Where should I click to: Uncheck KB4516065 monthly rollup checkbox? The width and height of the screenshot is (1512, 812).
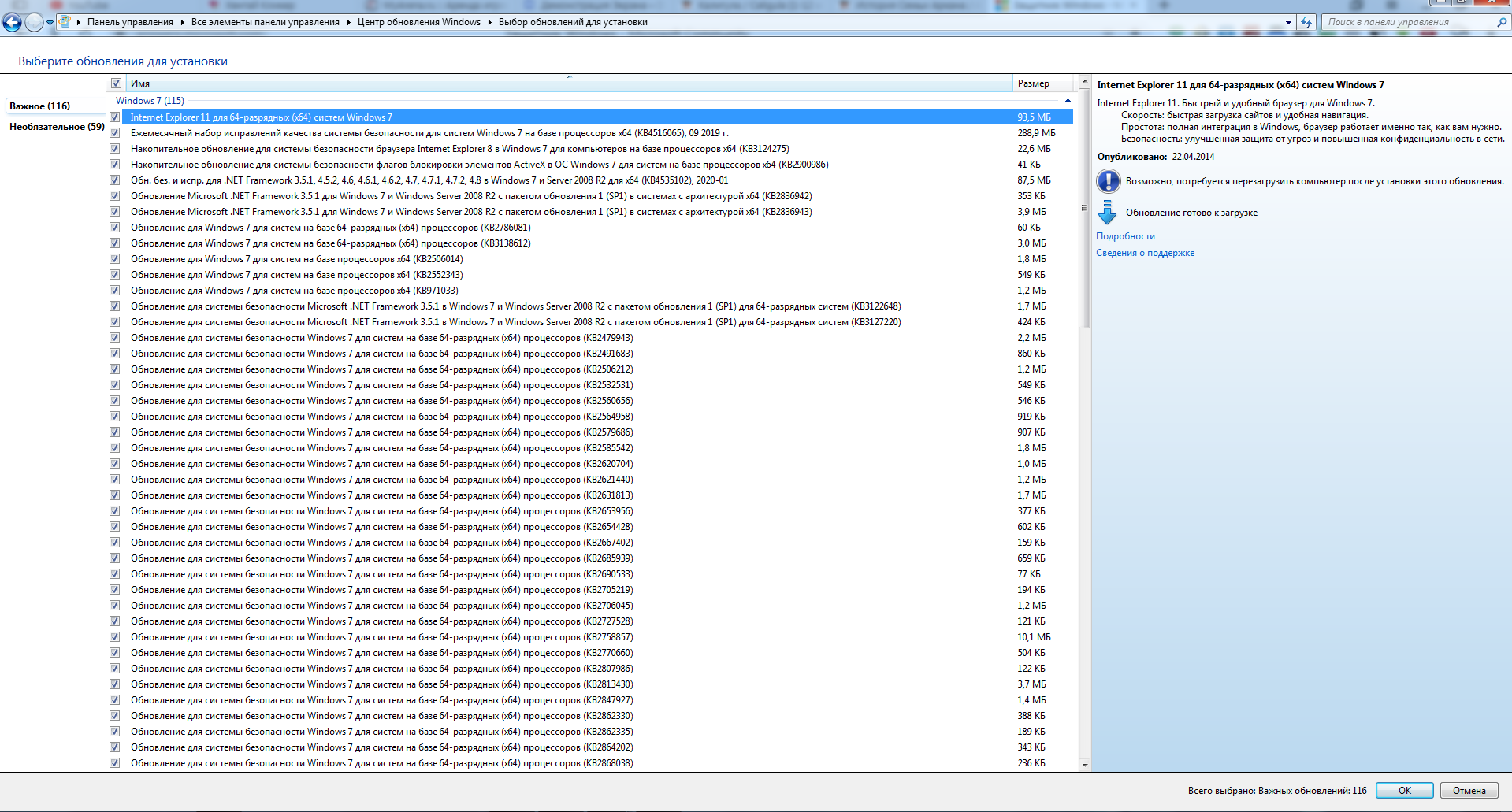[x=115, y=133]
